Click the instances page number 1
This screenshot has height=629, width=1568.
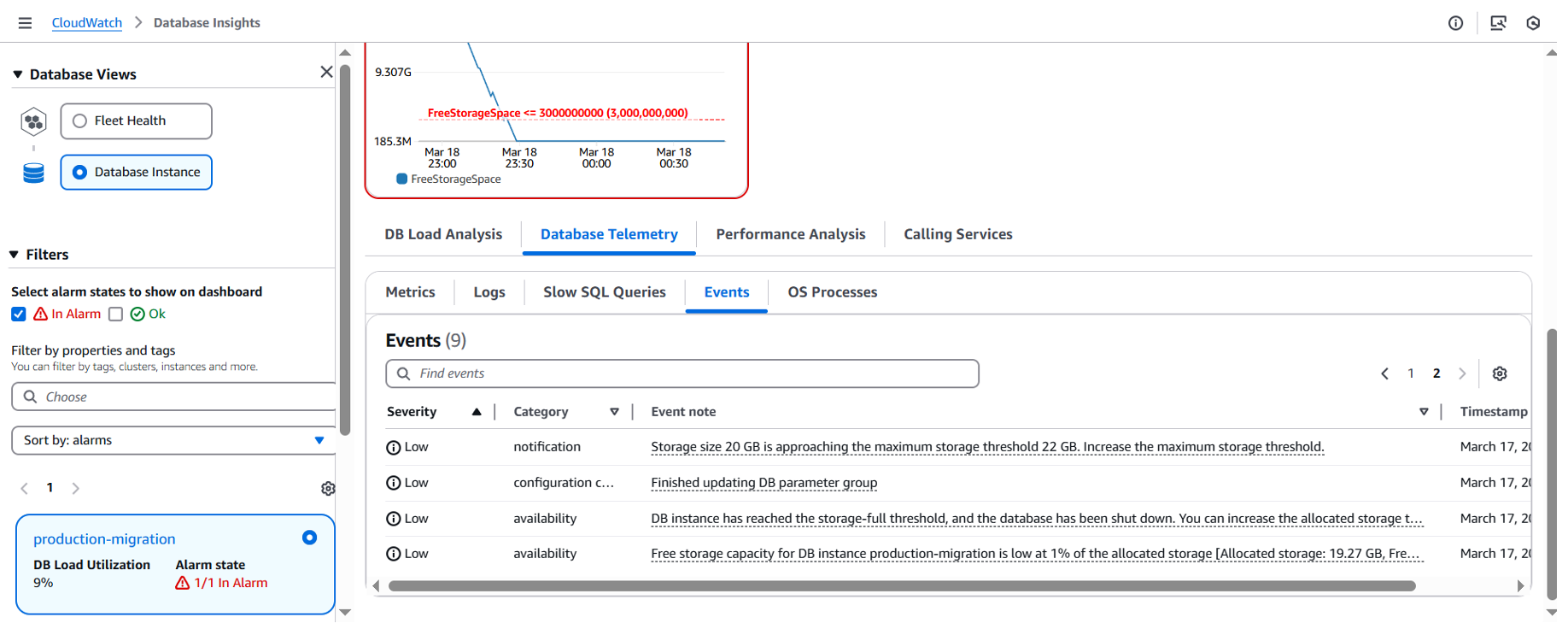click(50, 488)
